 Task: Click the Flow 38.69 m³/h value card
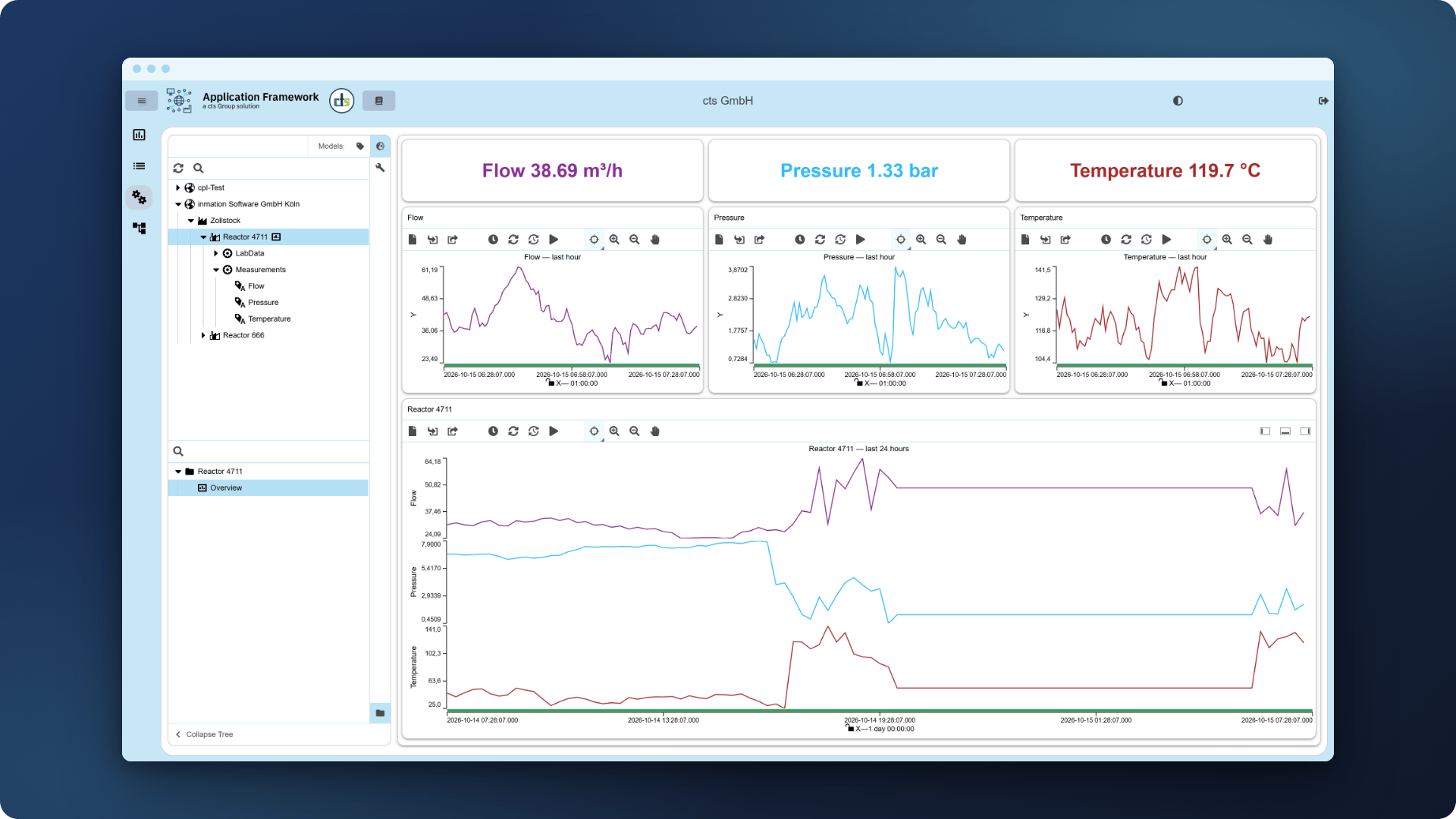pyautogui.click(x=553, y=171)
